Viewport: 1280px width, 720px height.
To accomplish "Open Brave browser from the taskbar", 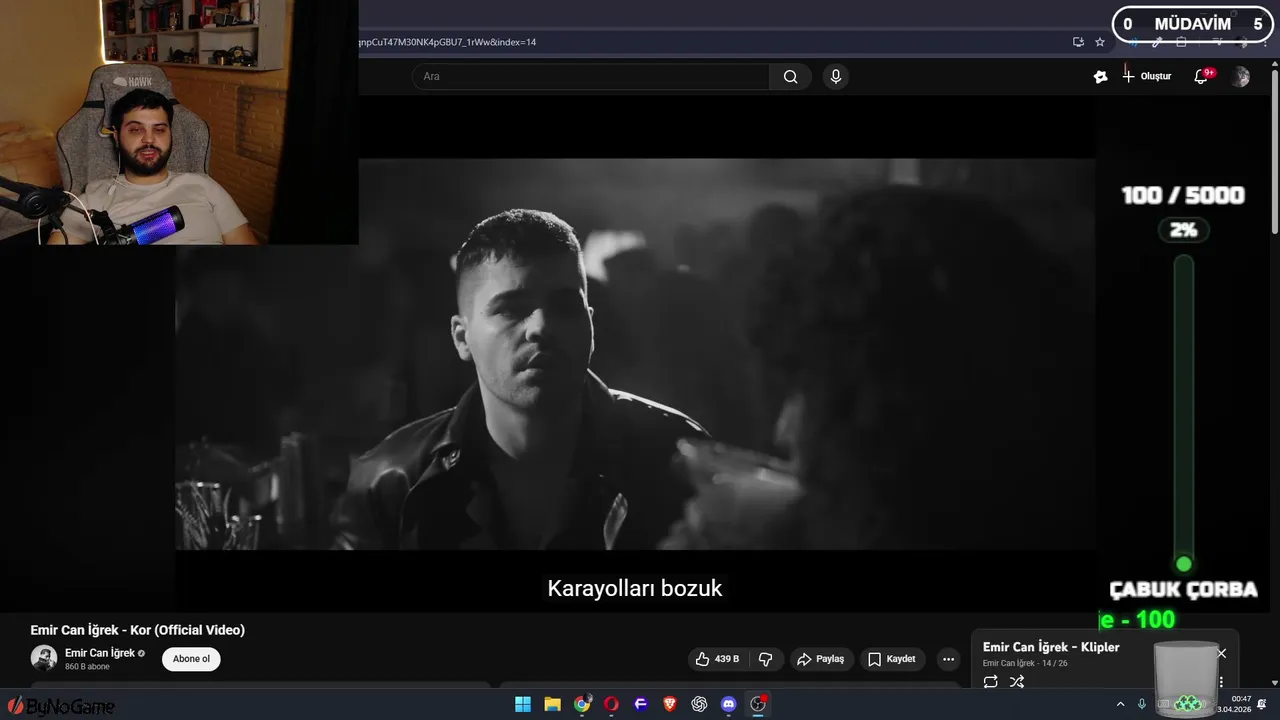I will 670,704.
